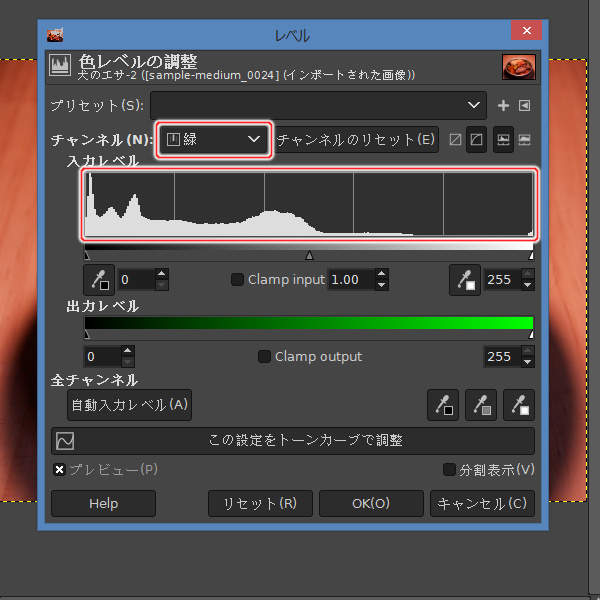
Task: Click GIMP icon in Levels title bar
Action: (x=55, y=35)
